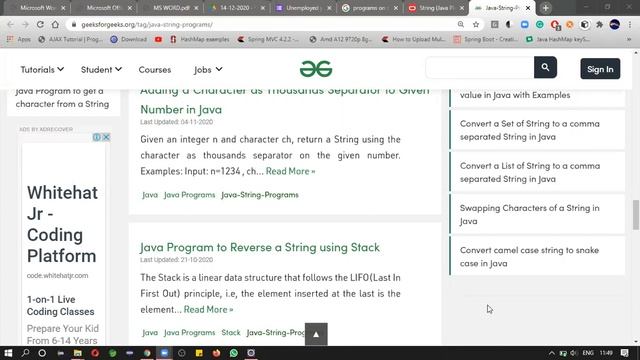Close the Whitehat Jr ad

pos(106,137)
